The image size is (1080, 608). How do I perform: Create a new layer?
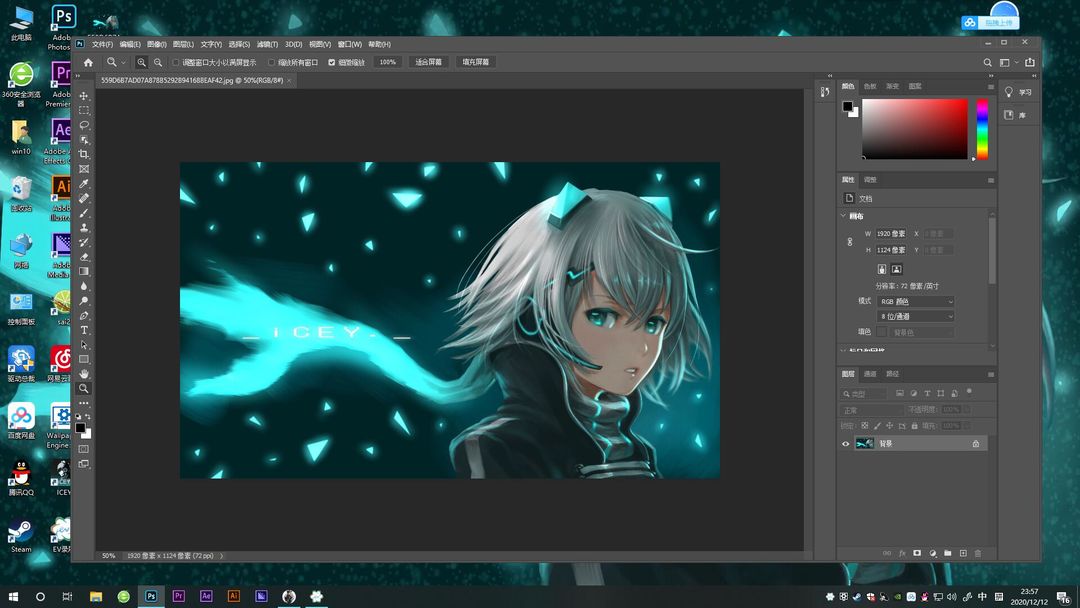(963, 553)
